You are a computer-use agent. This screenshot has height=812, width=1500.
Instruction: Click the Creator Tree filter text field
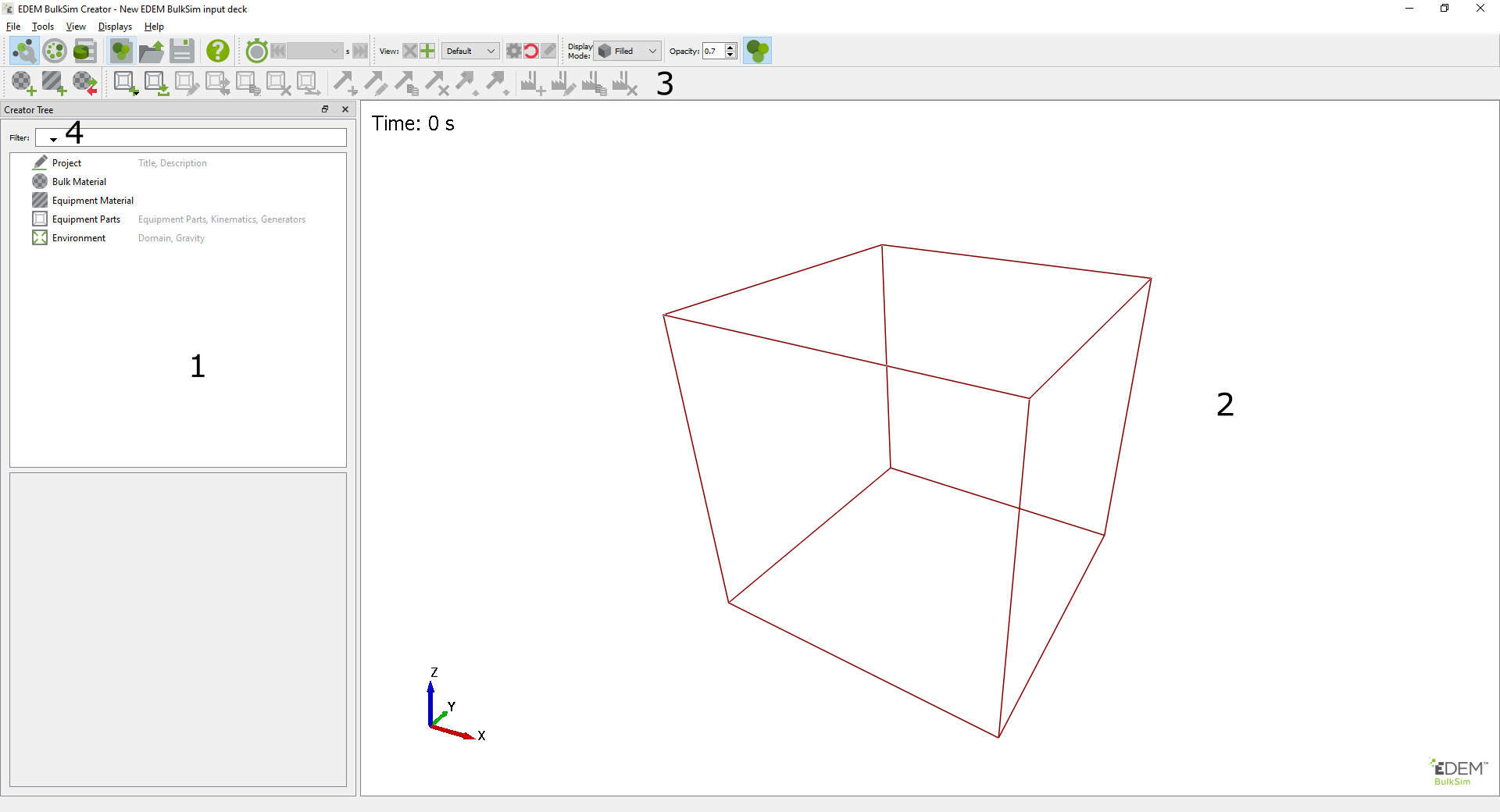203,137
